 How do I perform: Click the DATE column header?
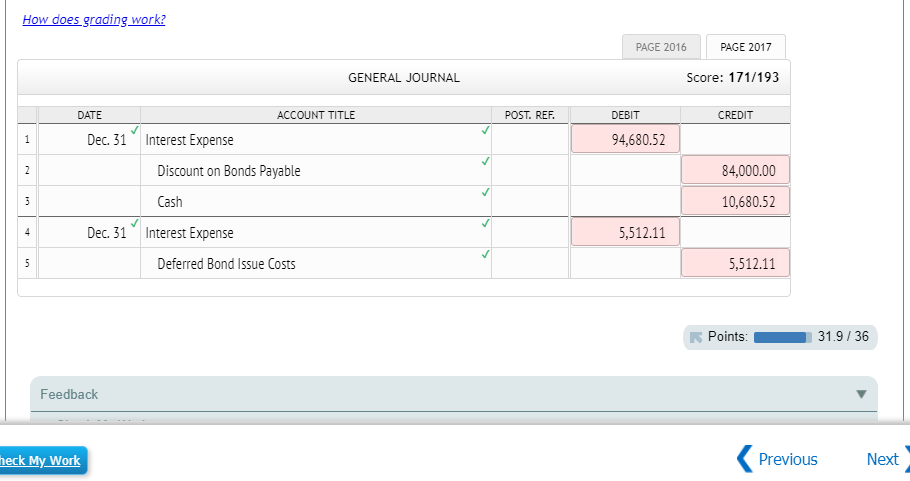[89, 115]
